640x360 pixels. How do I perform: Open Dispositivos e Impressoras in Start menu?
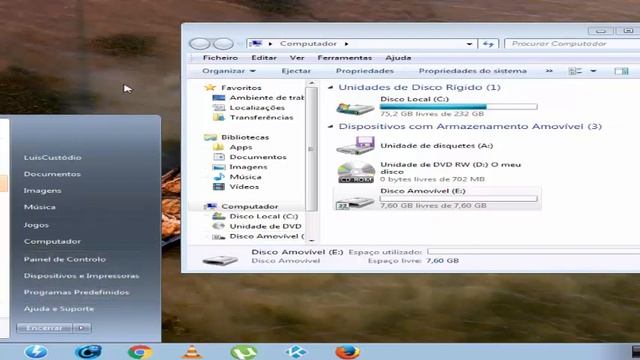81,276
